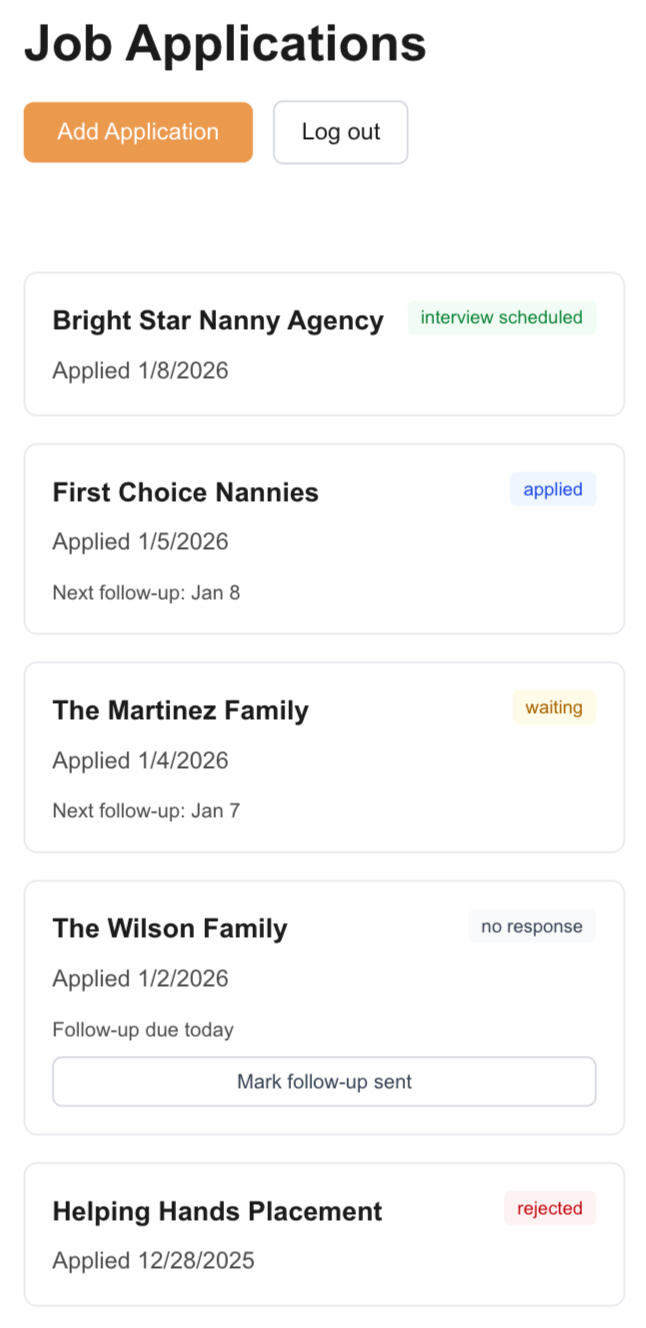Screen dimensions: 646x1328
Task: Open The Martinez Family application
Action: tap(180, 710)
